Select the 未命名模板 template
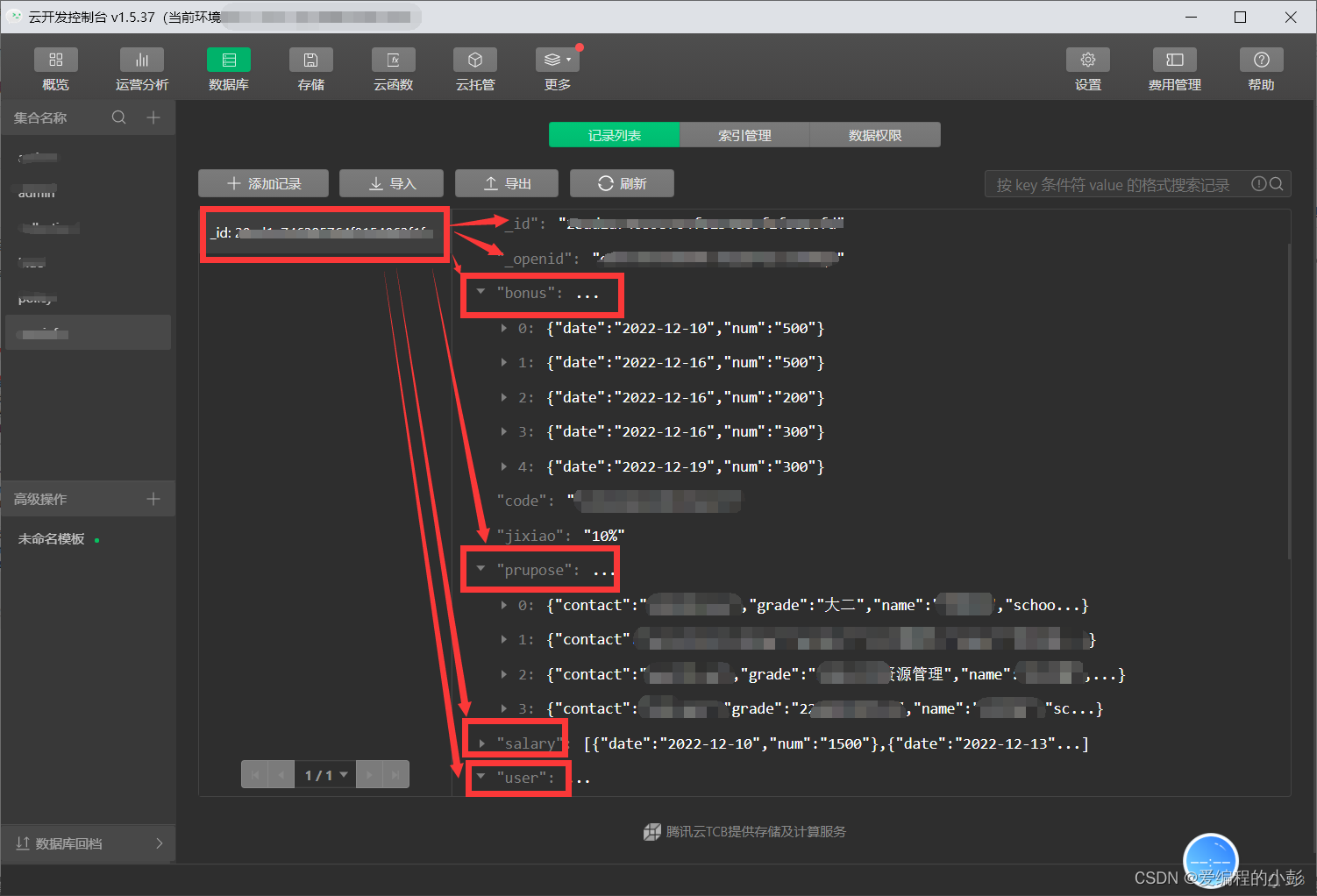The image size is (1317, 896). point(52,539)
